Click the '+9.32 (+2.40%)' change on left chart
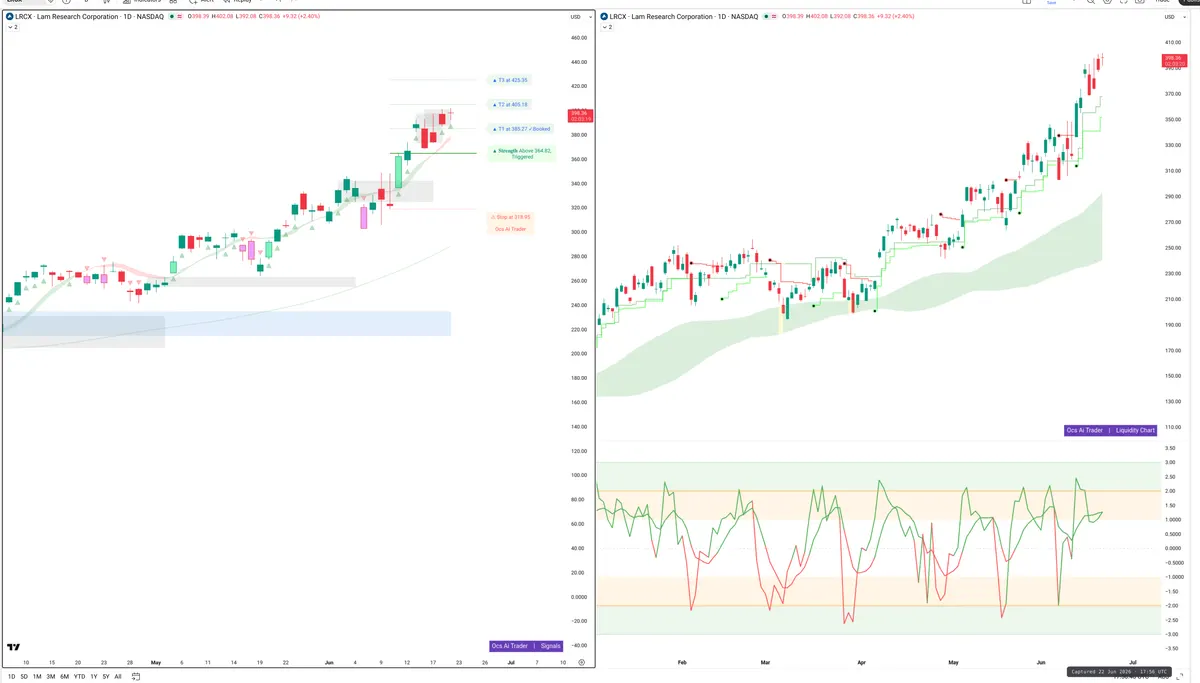Image resolution: width=1200 pixels, height=683 pixels. pos(300,17)
